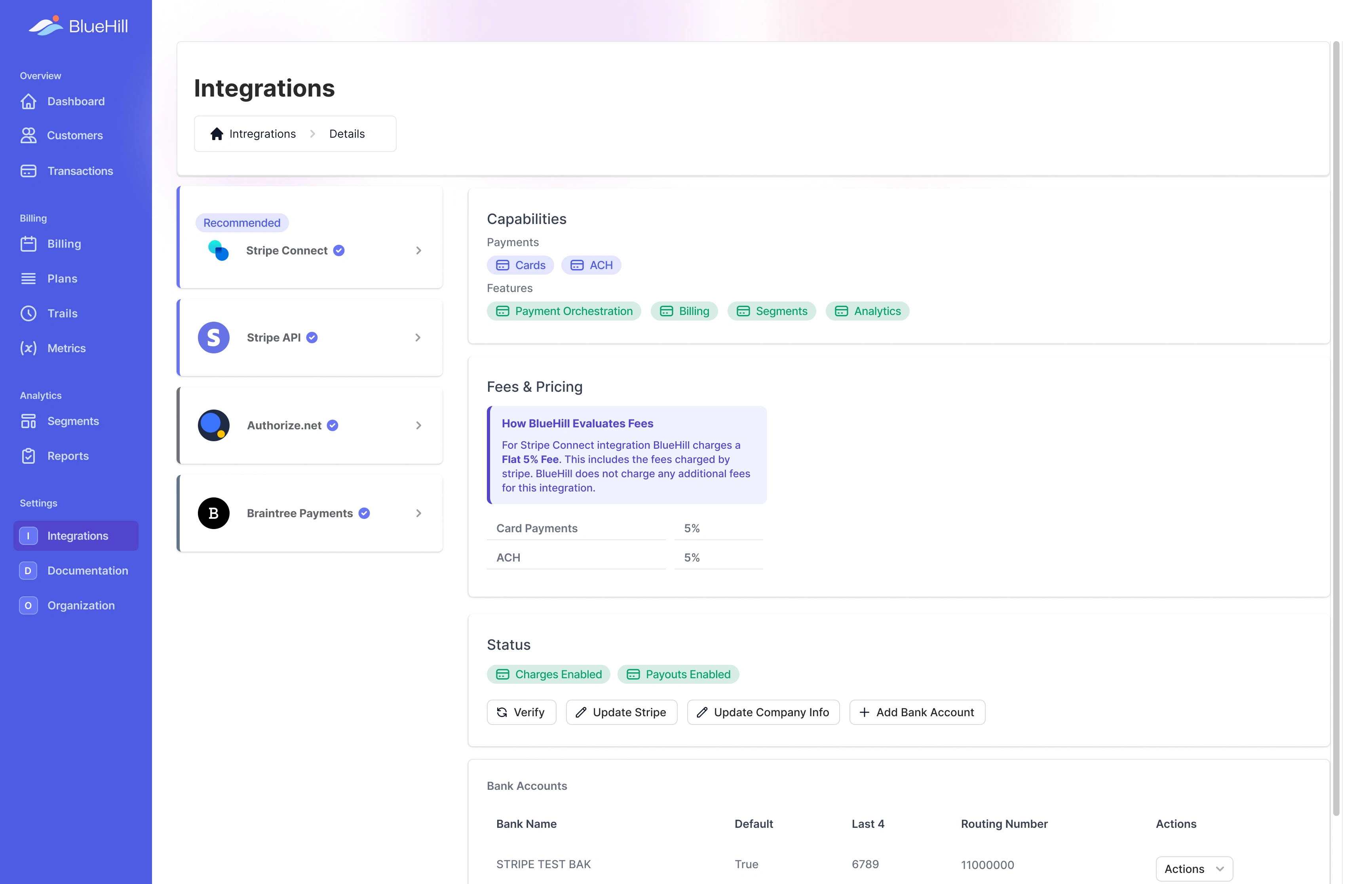Expand Stripe API card chevron
Viewport: 1372px width, 884px height.
click(418, 338)
